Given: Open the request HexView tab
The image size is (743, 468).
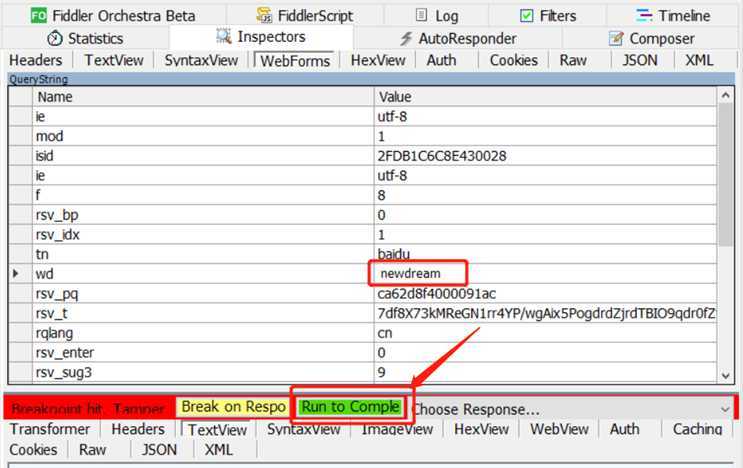Looking at the screenshot, I should click(378, 60).
